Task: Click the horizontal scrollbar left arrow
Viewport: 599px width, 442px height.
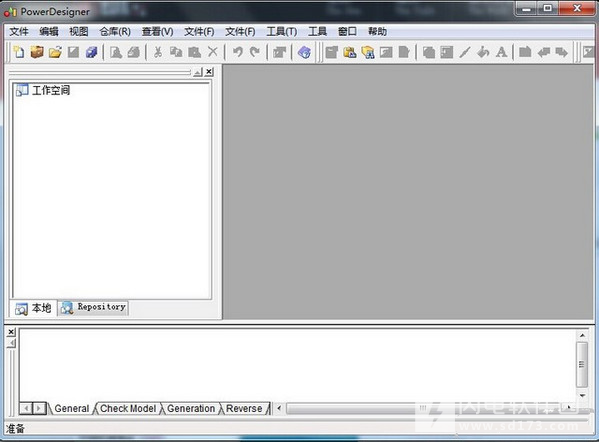Action: point(279,408)
